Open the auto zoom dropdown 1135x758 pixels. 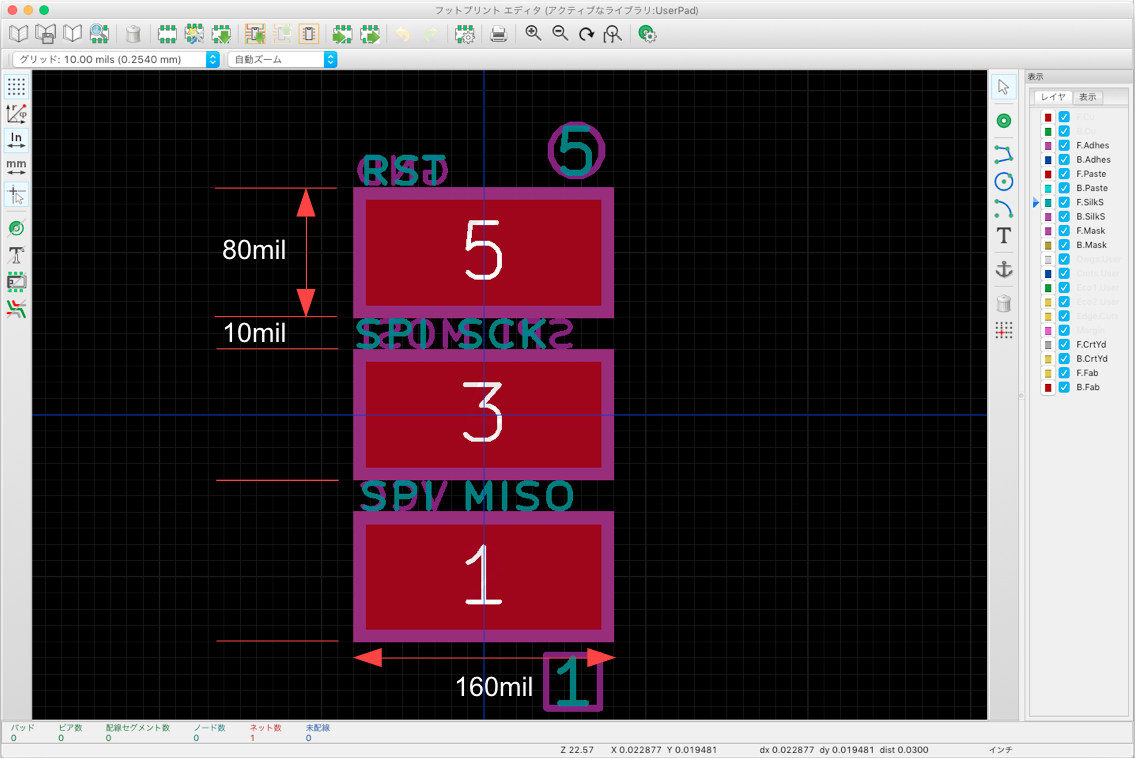click(x=282, y=59)
